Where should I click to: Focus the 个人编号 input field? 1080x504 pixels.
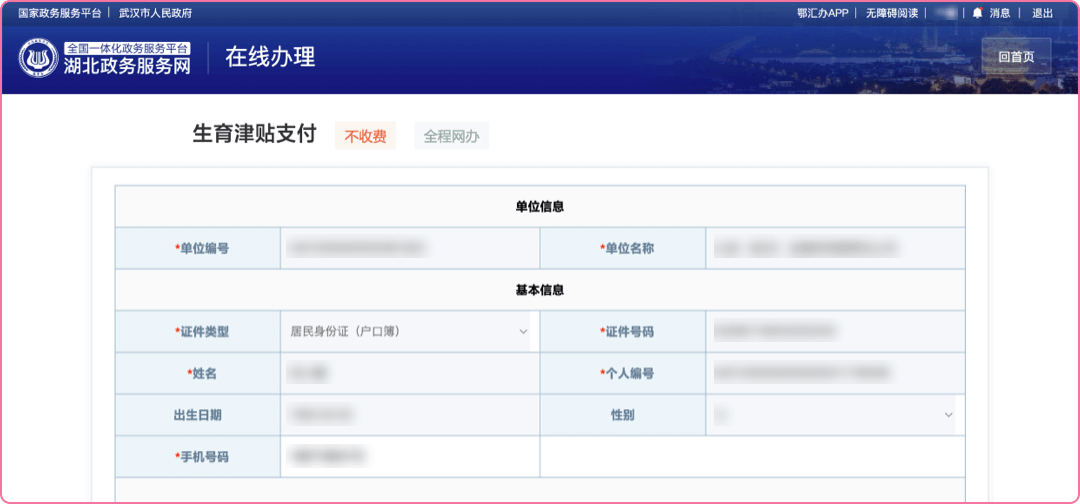tap(834, 373)
